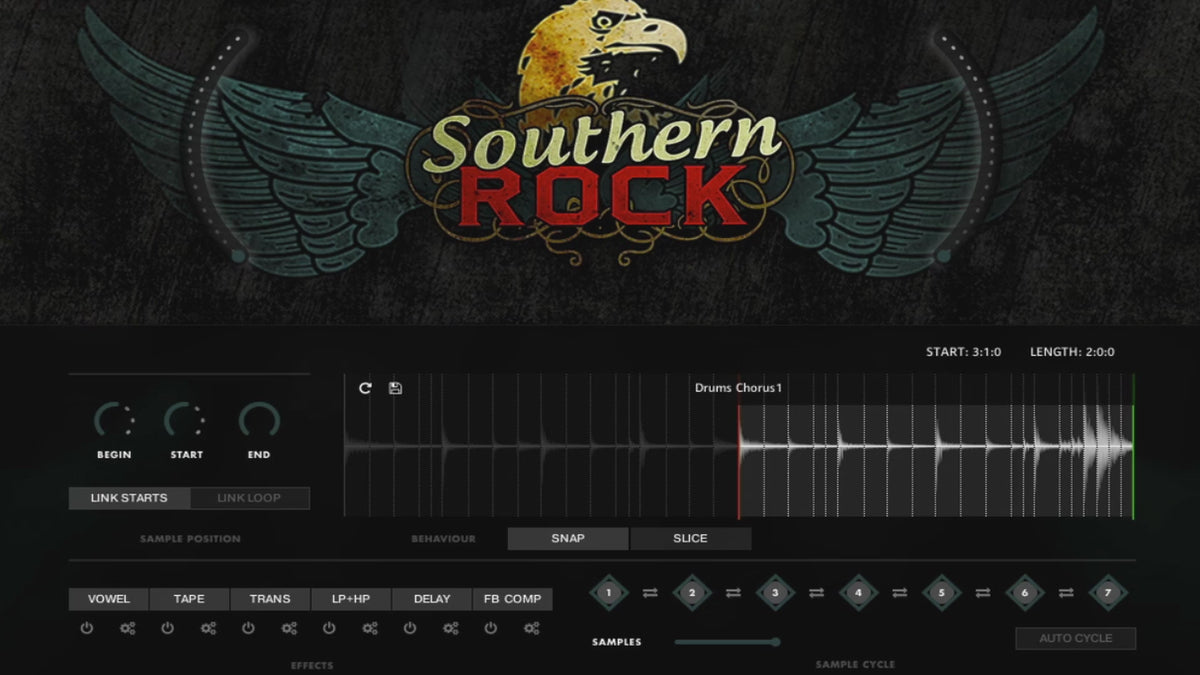
Task: Click the BEGIN knob
Action: 113,421
